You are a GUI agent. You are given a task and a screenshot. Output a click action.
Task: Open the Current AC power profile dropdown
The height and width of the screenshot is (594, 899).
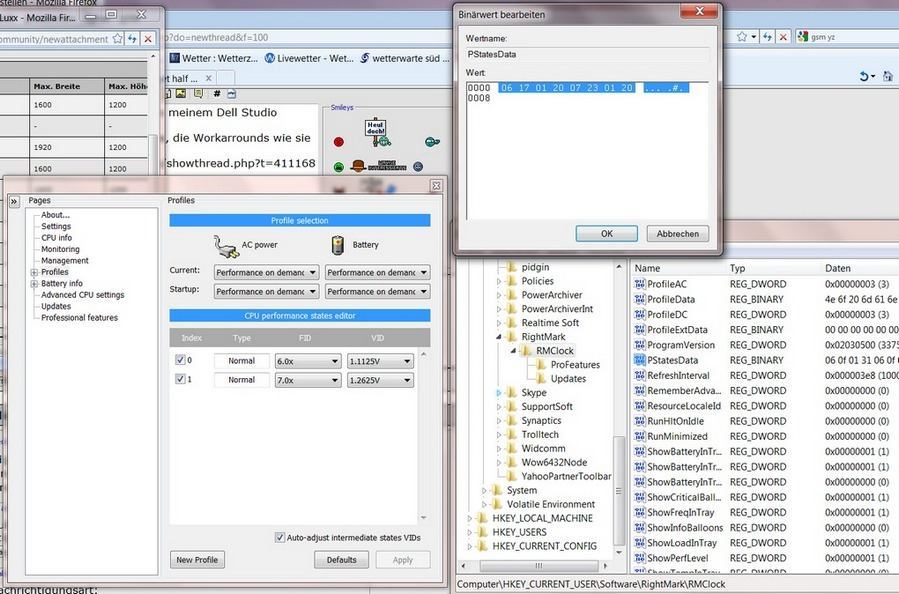click(266, 272)
